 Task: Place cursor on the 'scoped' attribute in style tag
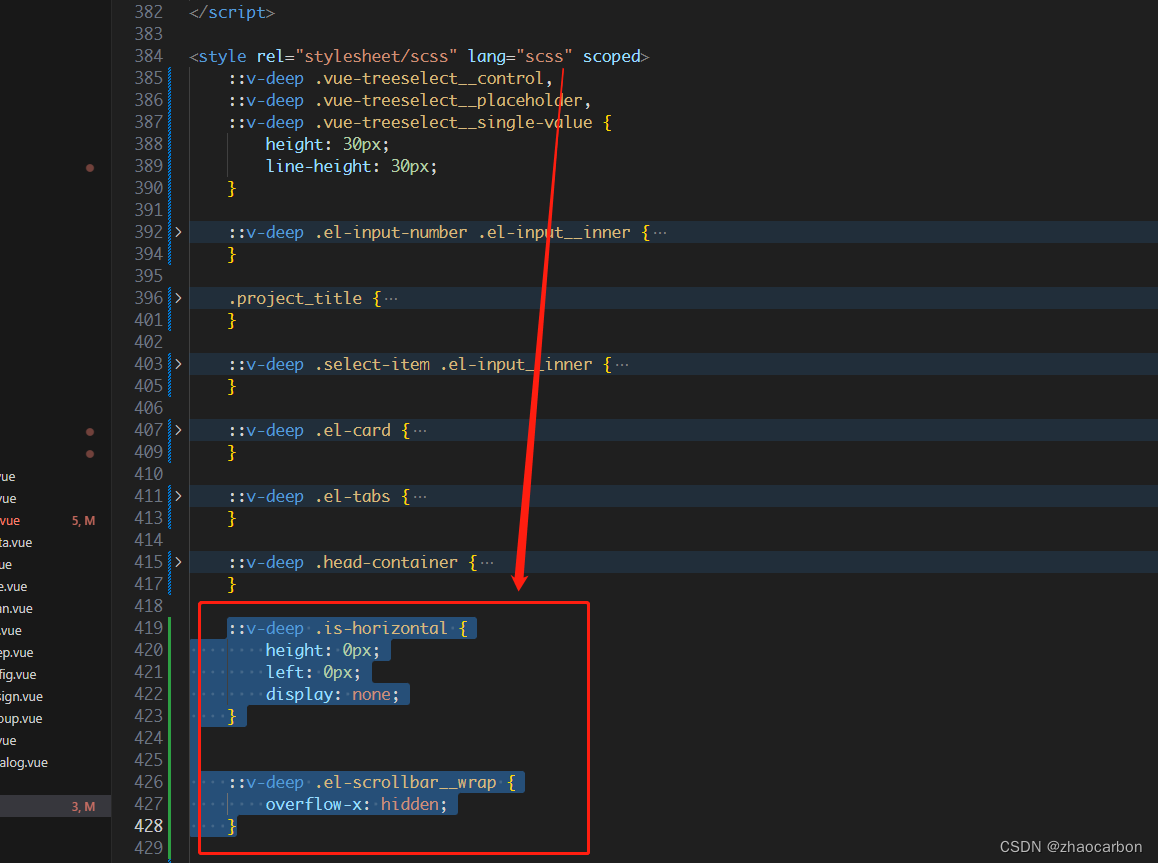coord(611,56)
